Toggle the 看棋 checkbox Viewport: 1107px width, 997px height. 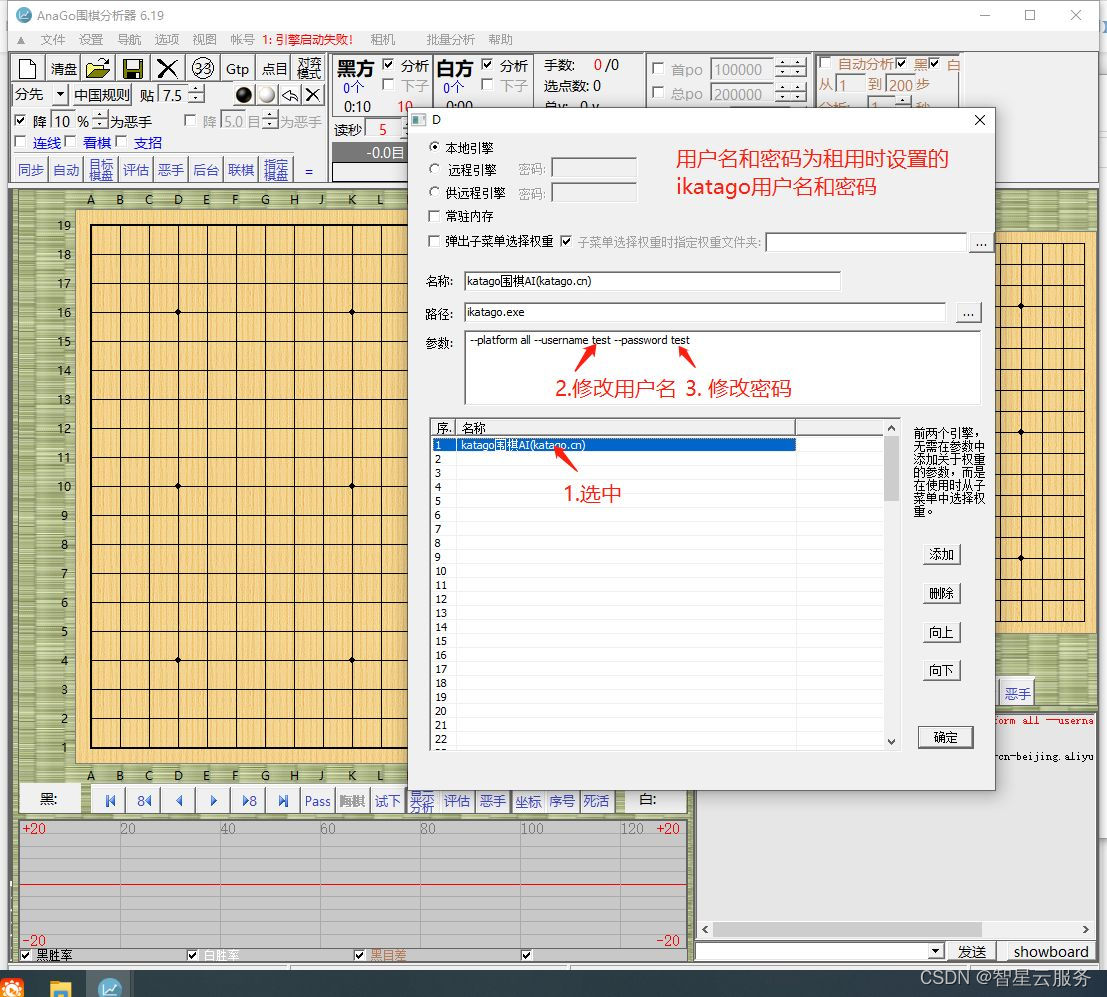click(71, 142)
